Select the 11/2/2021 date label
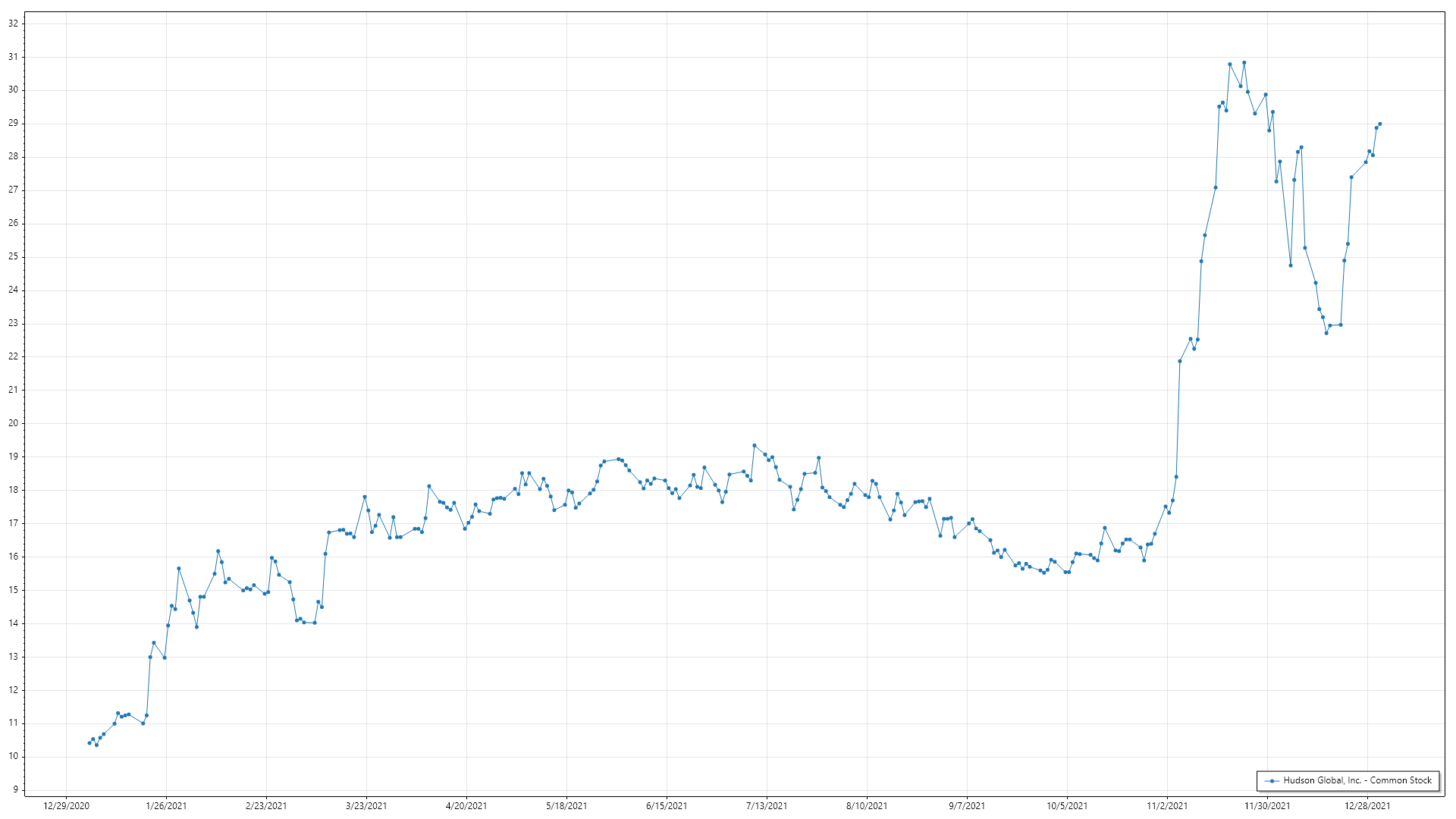The image size is (1456, 819). pos(1167,806)
